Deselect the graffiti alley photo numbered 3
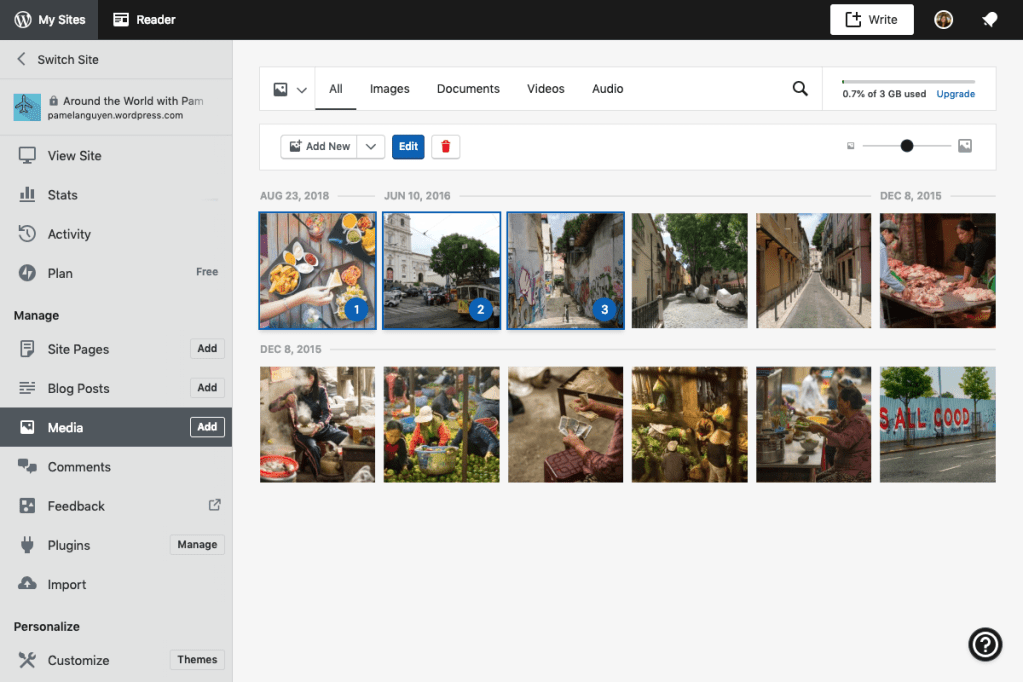Viewport: 1023px width, 682px height. click(x=565, y=270)
